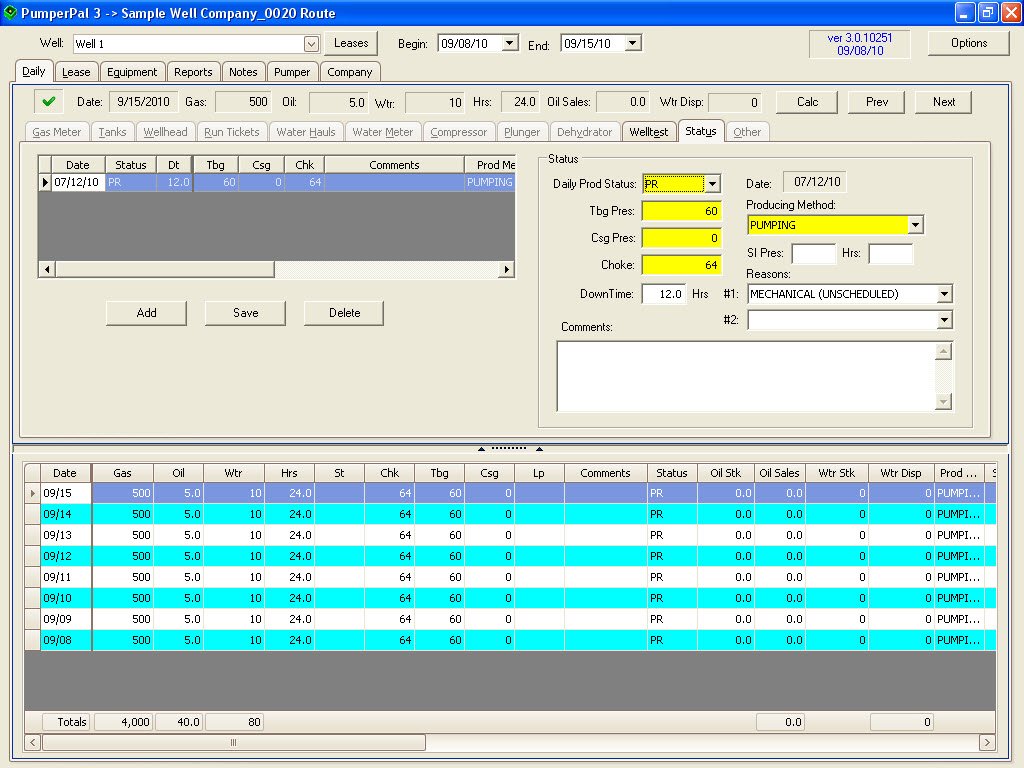Expand the Reasons #1 dropdown showing MECHANICAL (UNSCHEDULED)
Image resolution: width=1024 pixels, height=768 pixels.
pyautogui.click(x=945, y=293)
